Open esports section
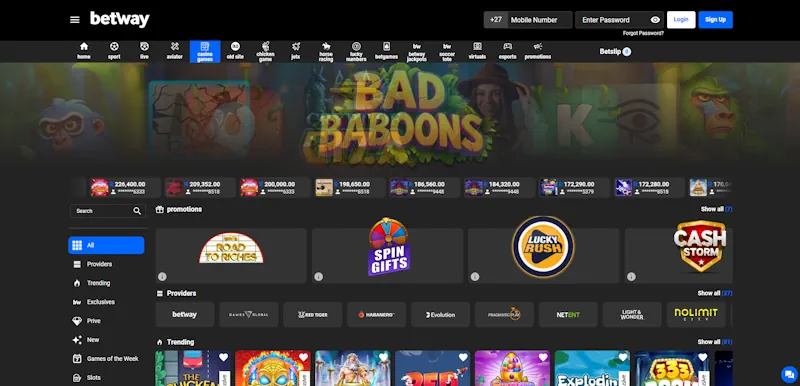 pyautogui.click(x=508, y=51)
